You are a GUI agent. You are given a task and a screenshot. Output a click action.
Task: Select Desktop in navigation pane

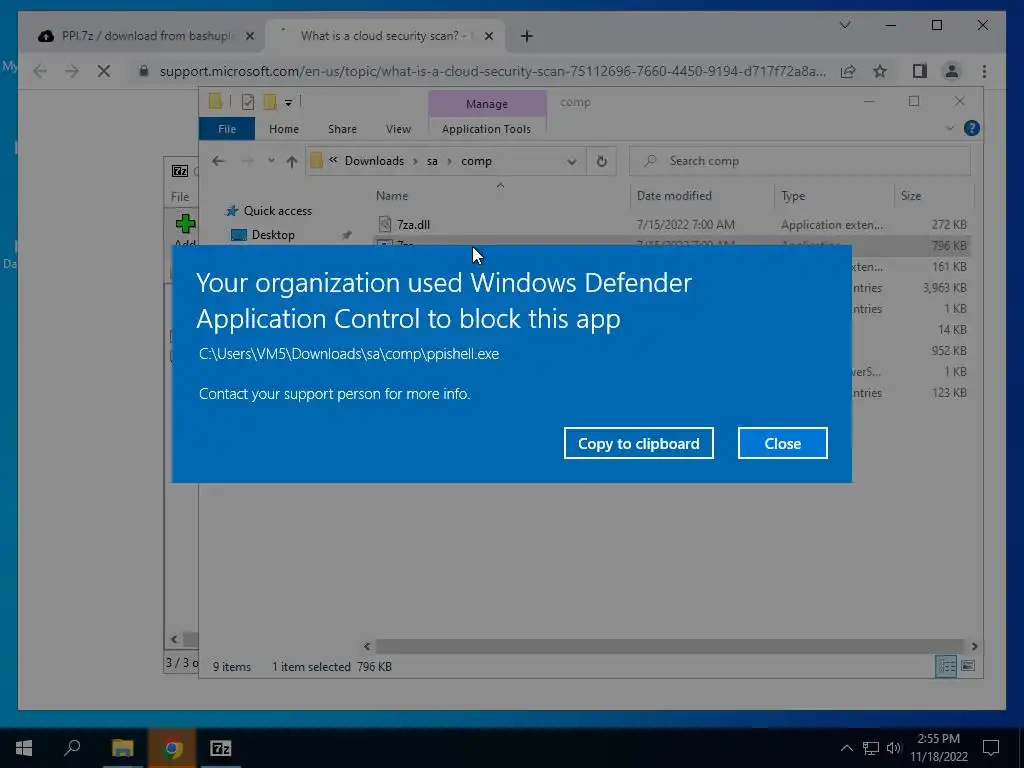[273, 234]
